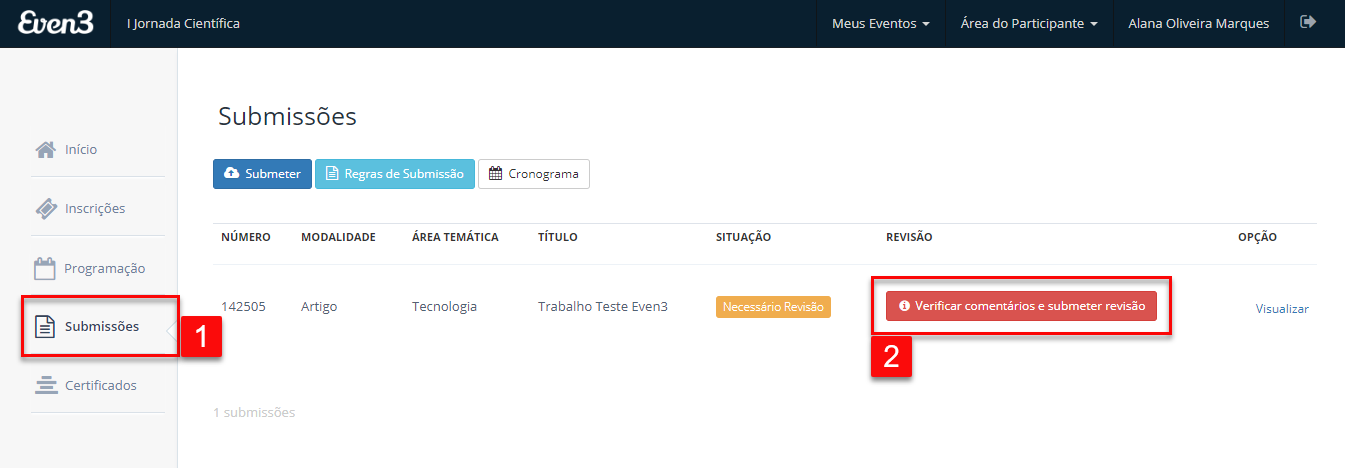Click the logout arrow icon
Image resolution: width=1345 pixels, height=468 pixels.
(1307, 22)
